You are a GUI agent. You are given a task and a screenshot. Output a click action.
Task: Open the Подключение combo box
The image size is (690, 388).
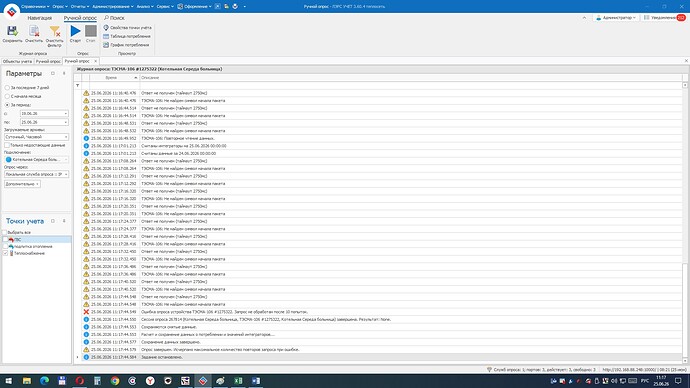37,159
